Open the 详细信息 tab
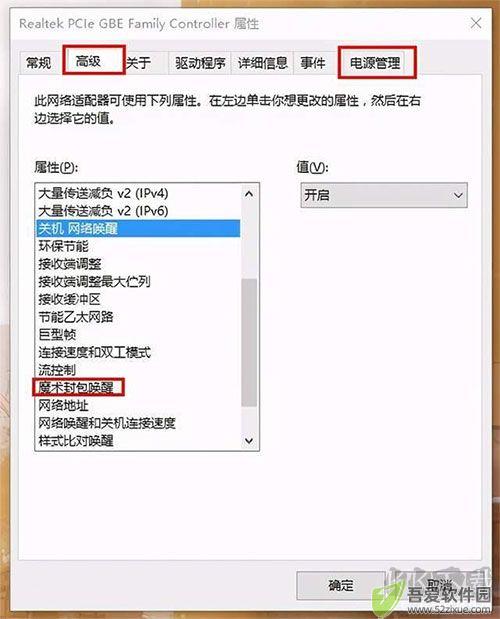 pyautogui.click(x=262, y=63)
